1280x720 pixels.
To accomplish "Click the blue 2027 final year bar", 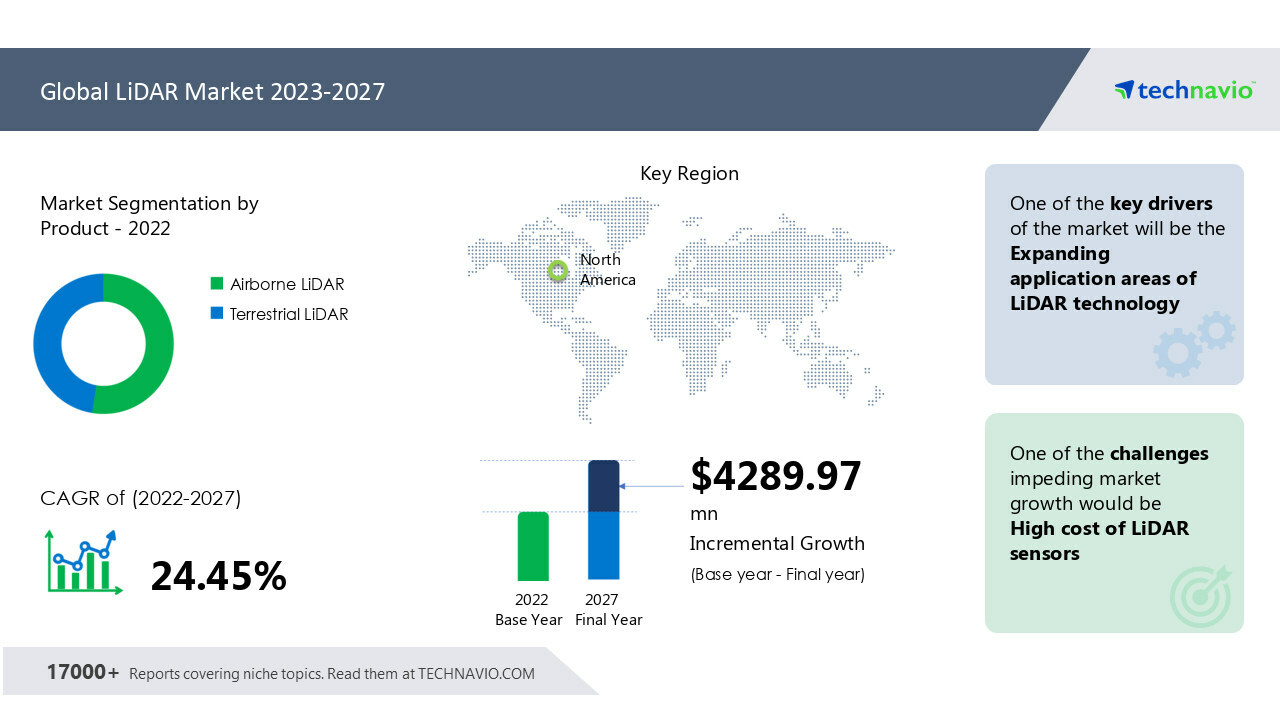I will (x=604, y=545).
